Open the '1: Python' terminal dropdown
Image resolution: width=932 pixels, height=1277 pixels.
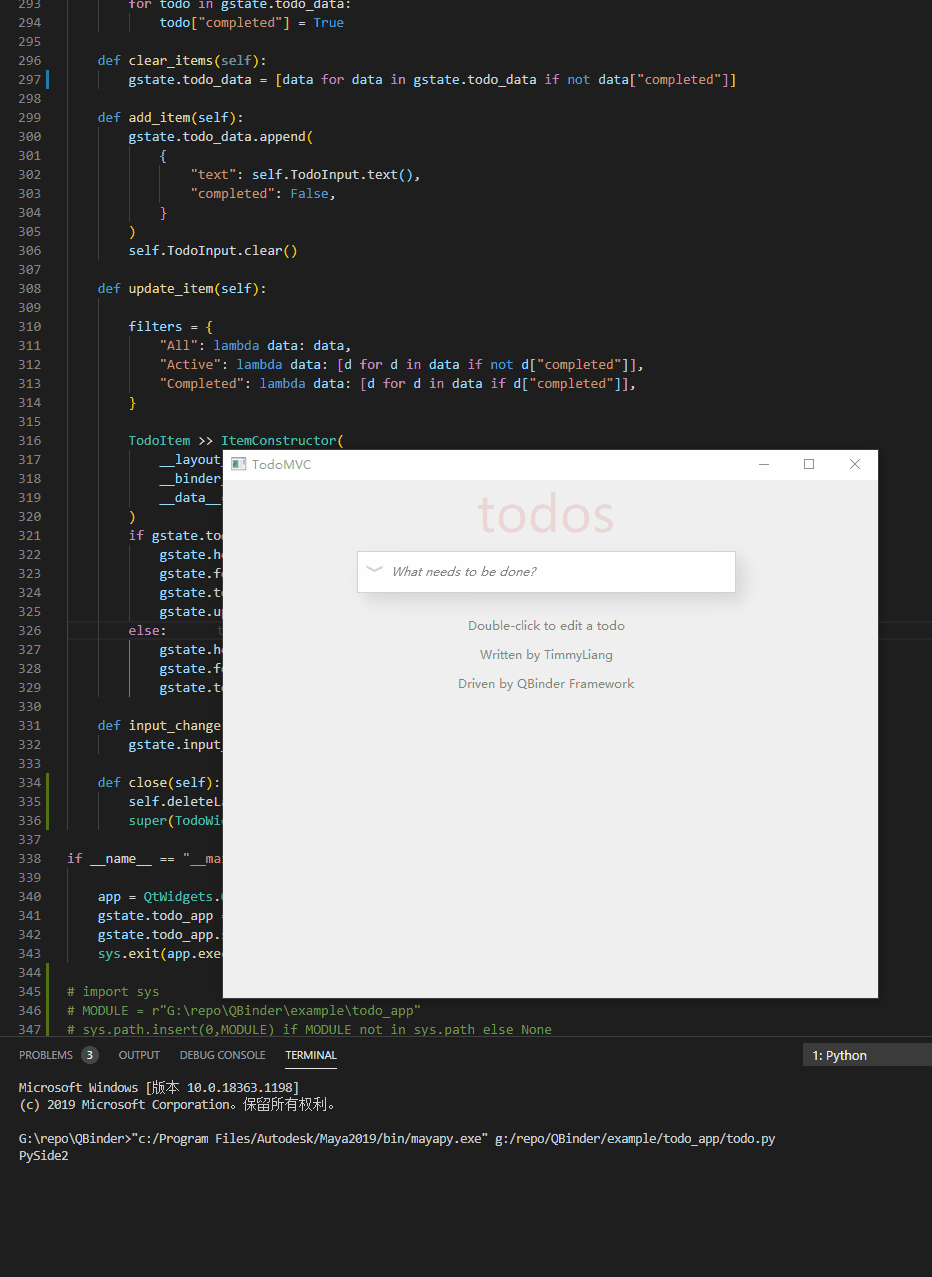[x=867, y=1055]
